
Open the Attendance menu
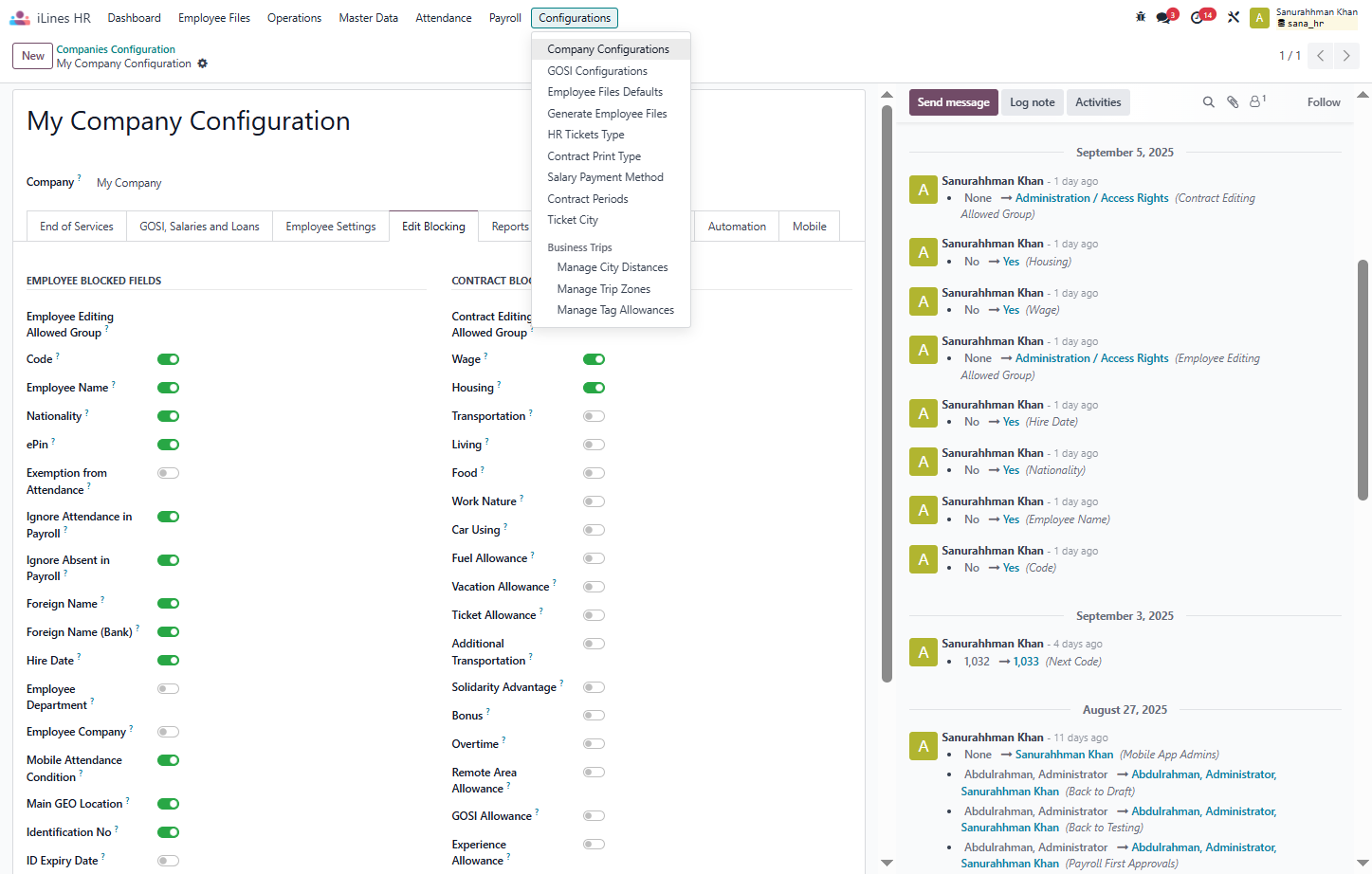pos(444,18)
